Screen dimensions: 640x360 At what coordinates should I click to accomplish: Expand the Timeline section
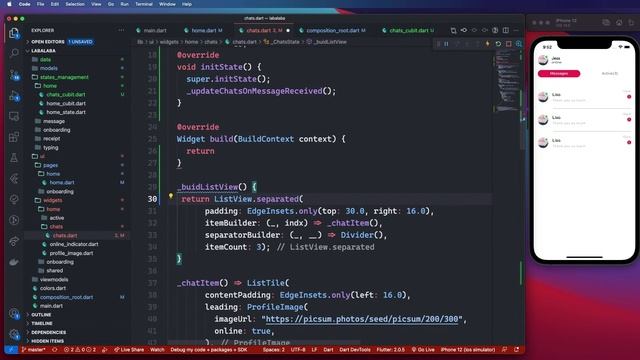click(x=42, y=323)
